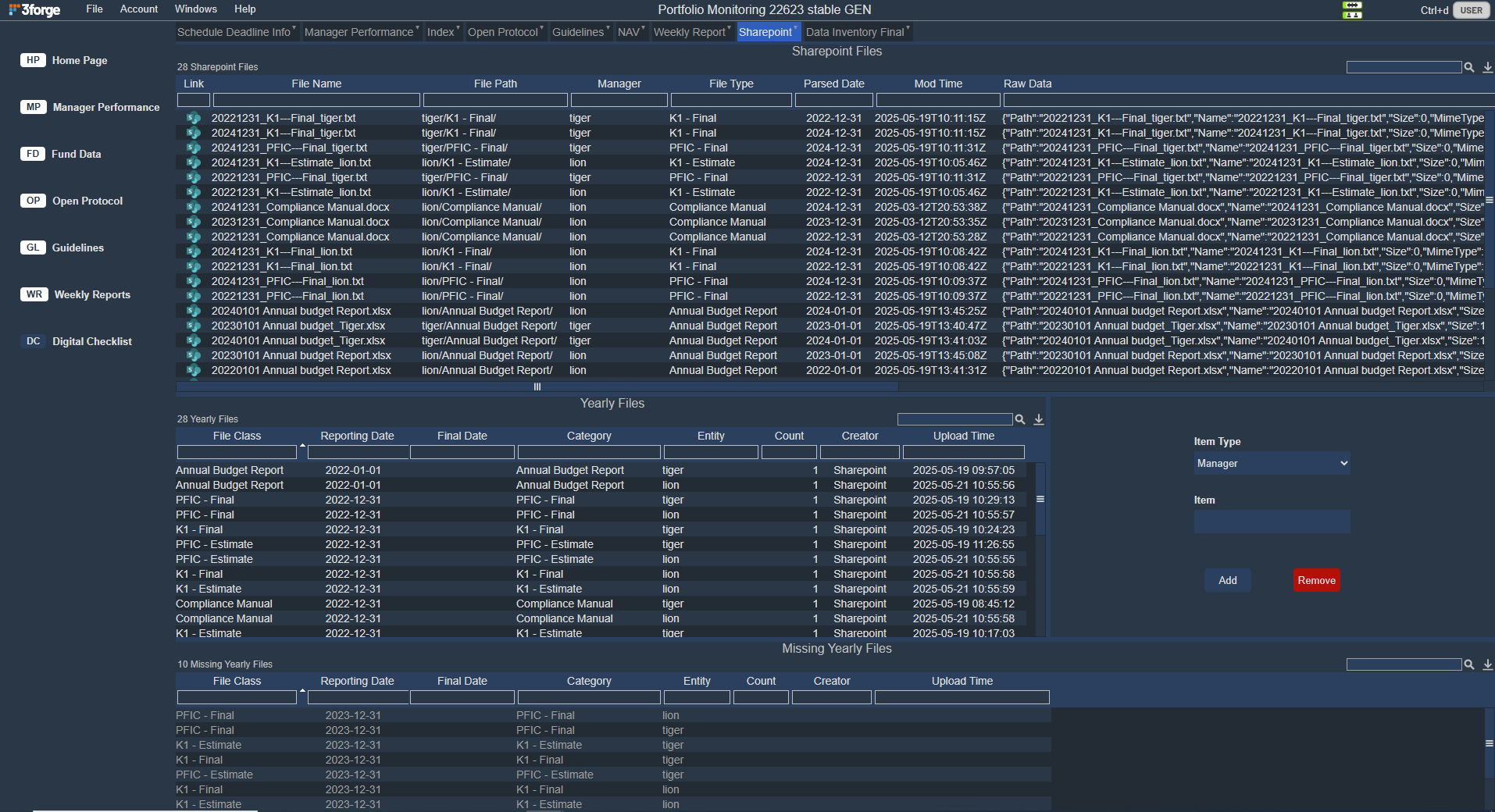Screen dimensions: 1495x812
Task: Click the DC Digital Checklist sidebar icon
Action: [x=33, y=341]
